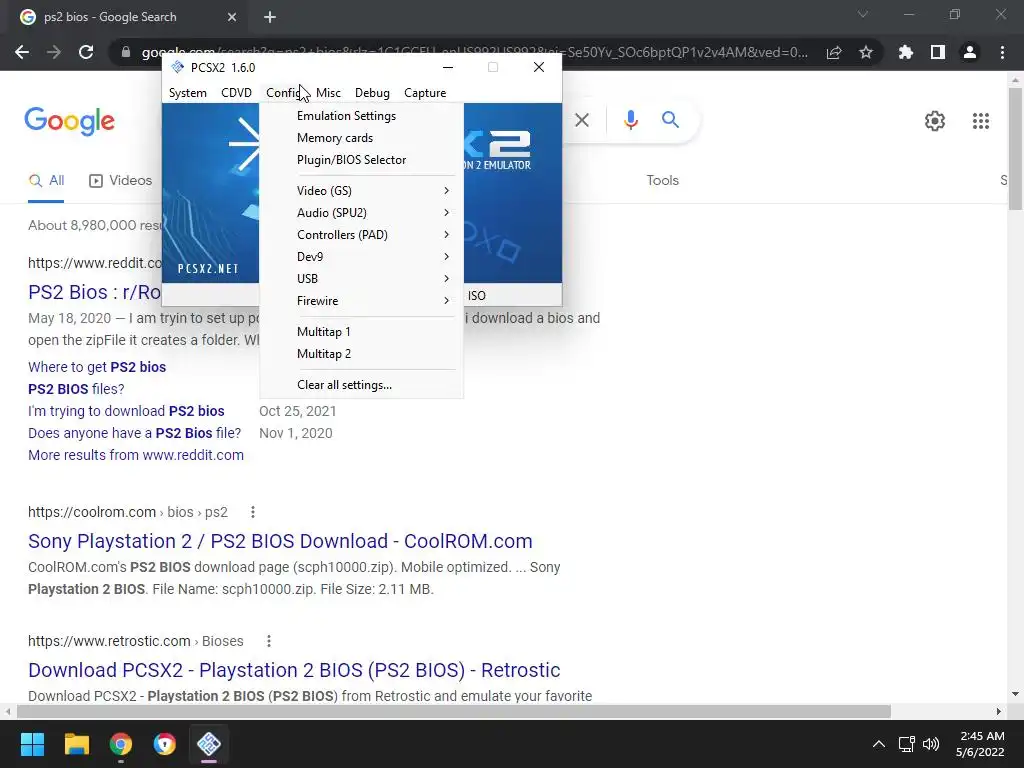The height and width of the screenshot is (768, 1024).
Task: Click the PCSX2 title bar app icon
Action: (x=177, y=67)
